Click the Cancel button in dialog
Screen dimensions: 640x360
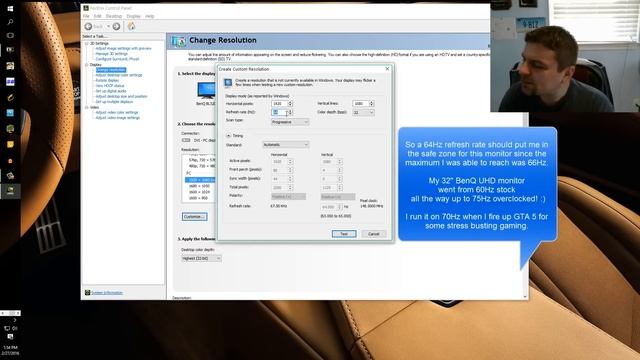374,234
